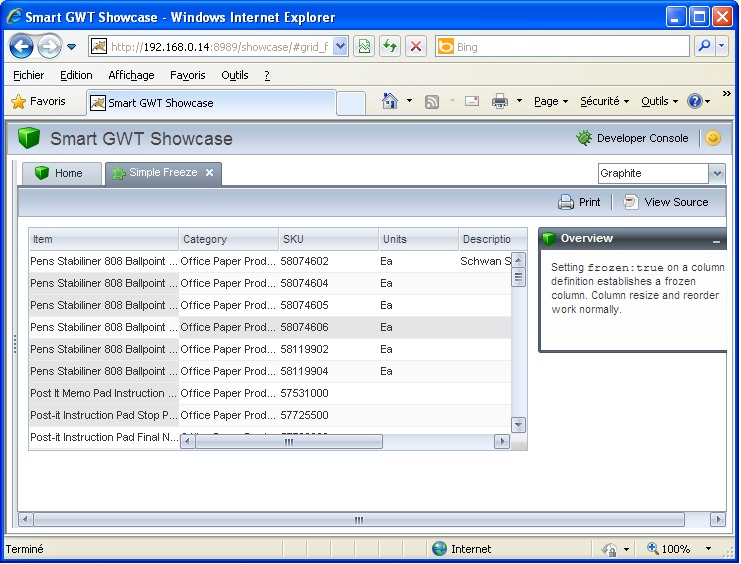Close the Simple Freeze tab

[x=209, y=173]
